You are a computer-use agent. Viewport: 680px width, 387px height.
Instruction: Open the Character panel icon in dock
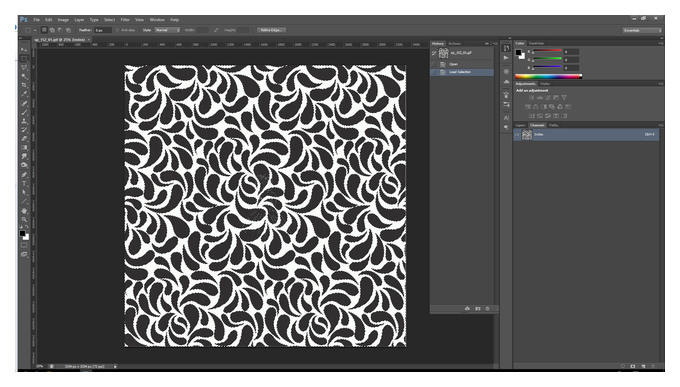click(x=506, y=118)
